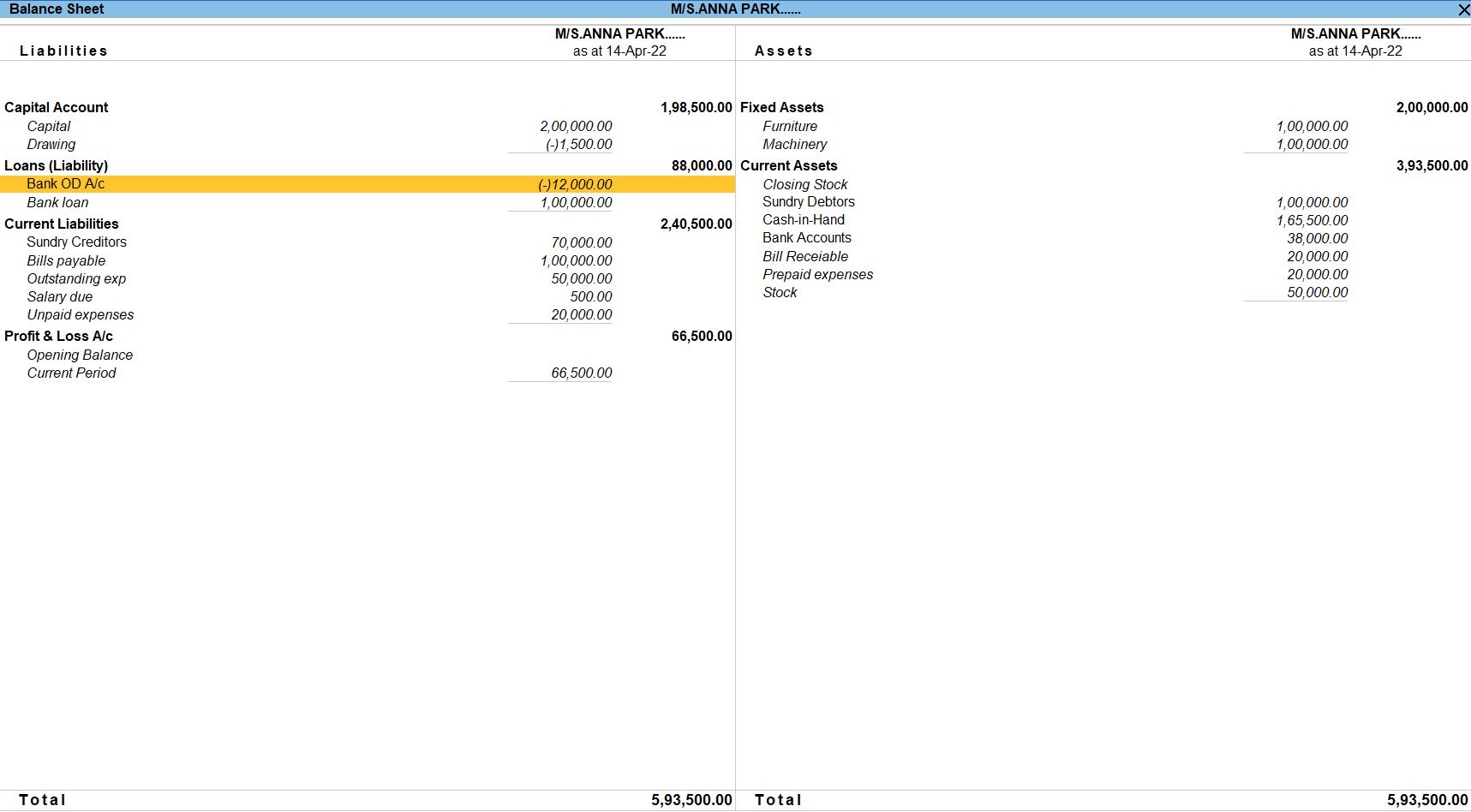The height and width of the screenshot is (812, 1471).
Task: Click the Liabilities column header
Action: (x=63, y=51)
